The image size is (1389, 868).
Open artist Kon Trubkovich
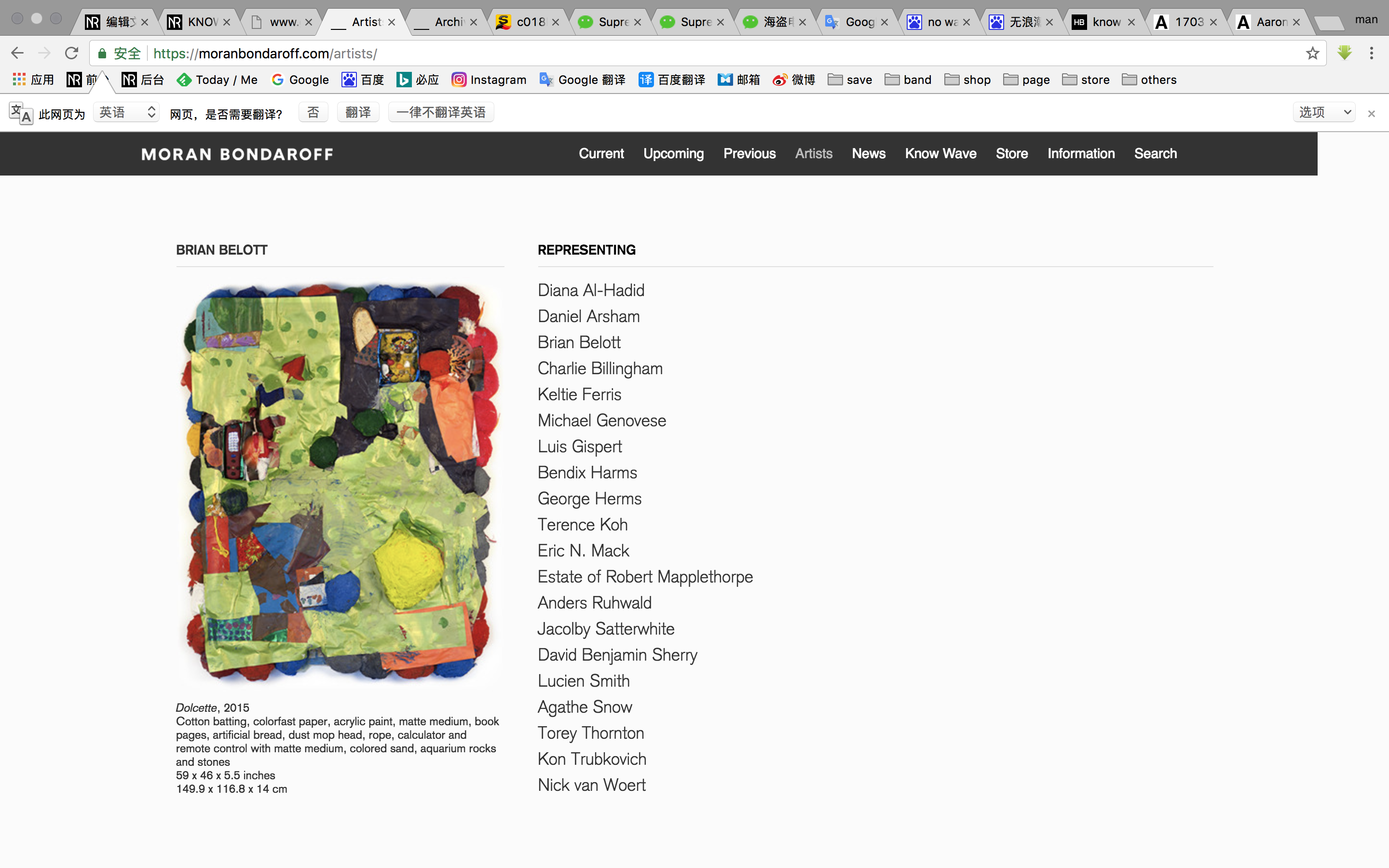592,759
